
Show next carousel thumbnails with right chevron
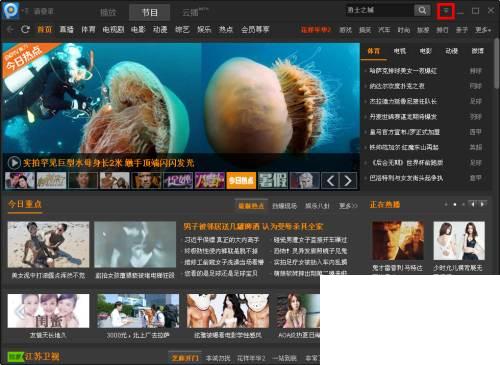click(348, 181)
